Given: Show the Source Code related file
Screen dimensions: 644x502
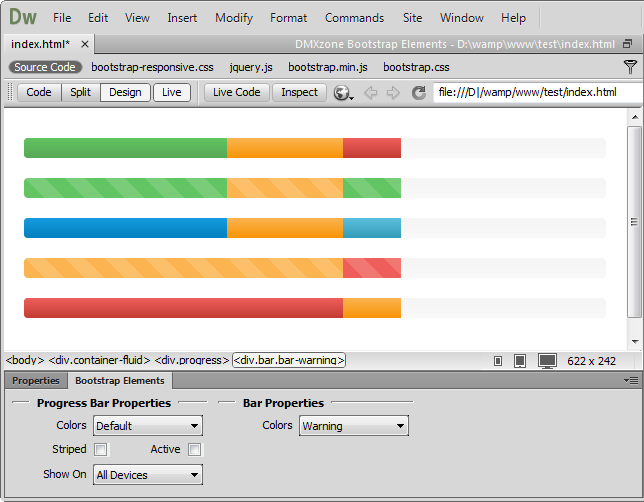Looking at the screenshot, I should pyautogui.click(x=45, y=67).
